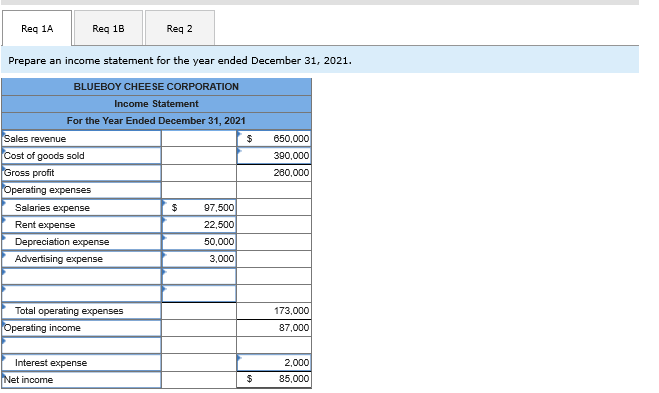Select the Operating income value 87,000
This screenshot has width=659, height=393.
point(274,328)
